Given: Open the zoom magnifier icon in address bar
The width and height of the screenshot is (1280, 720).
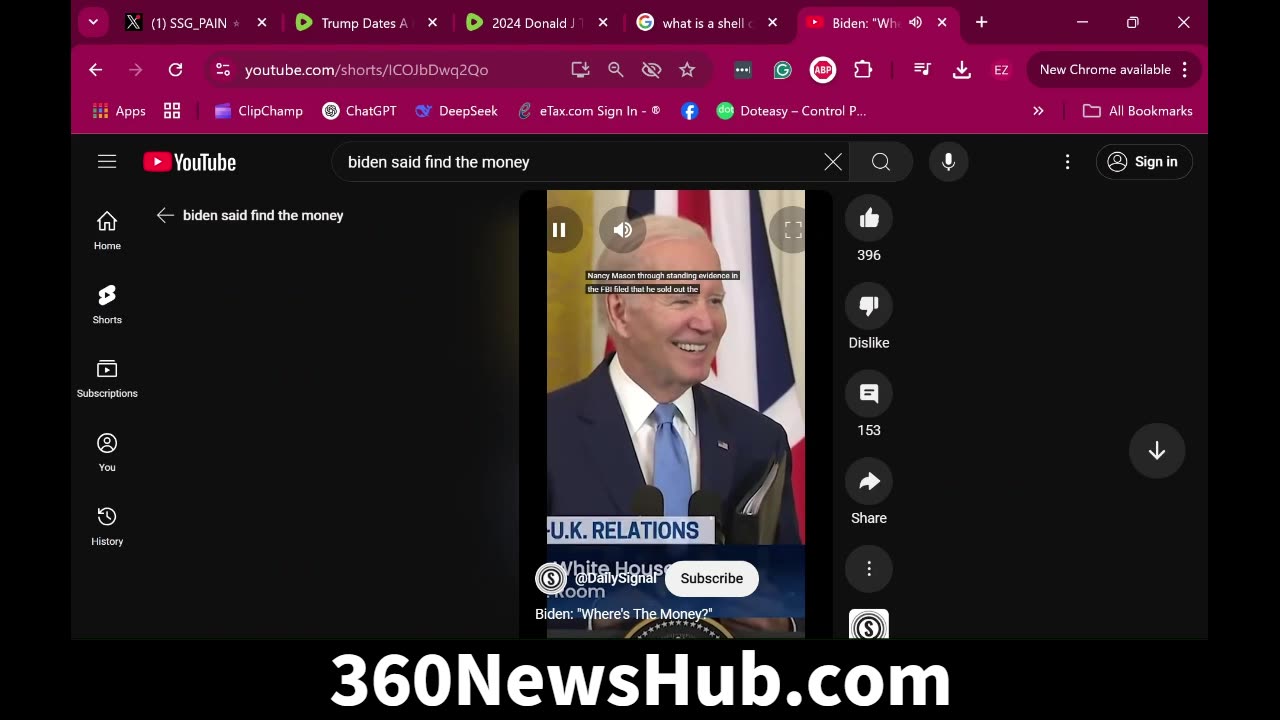Looking at the screenshot, I should pyautogui.click(x=616, y=69).
